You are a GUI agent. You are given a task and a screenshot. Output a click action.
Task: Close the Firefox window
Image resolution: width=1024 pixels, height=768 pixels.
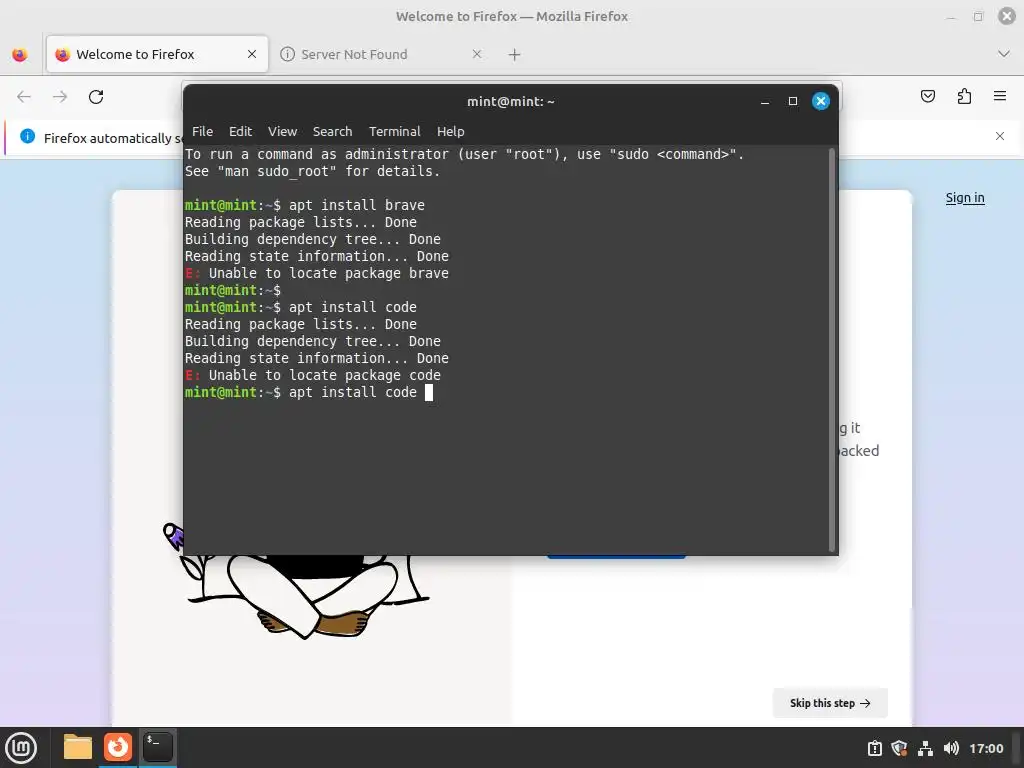coord(1006,16)
